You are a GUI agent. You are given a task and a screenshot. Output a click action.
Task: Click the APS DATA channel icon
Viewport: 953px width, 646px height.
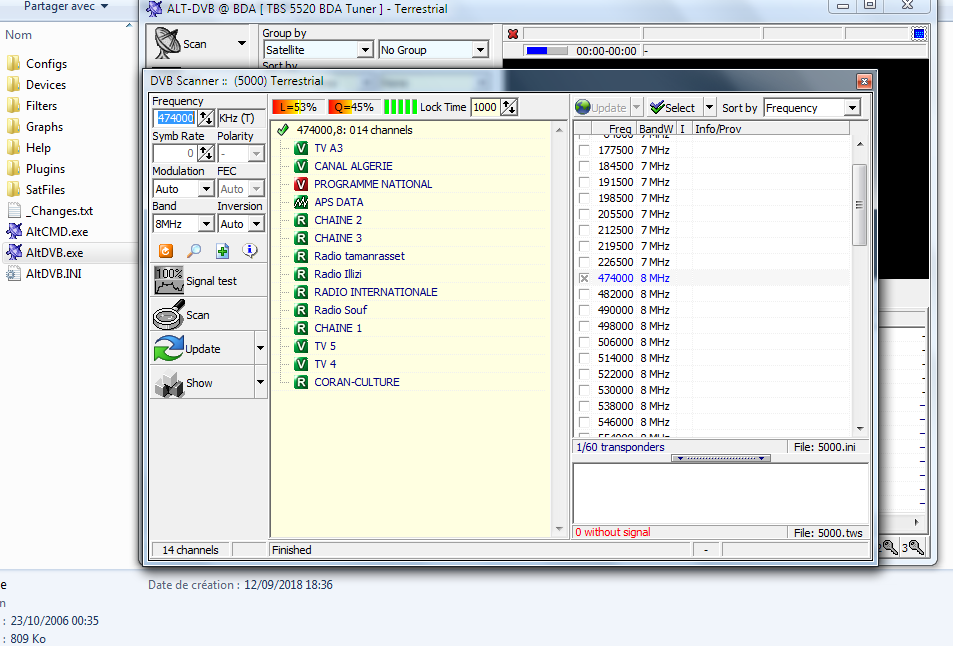click(x=301, y=202)
